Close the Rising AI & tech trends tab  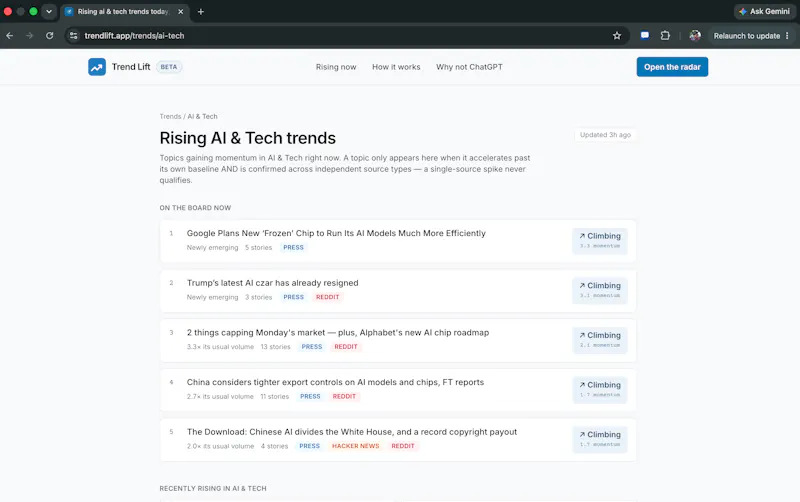[x=181, y=11]
